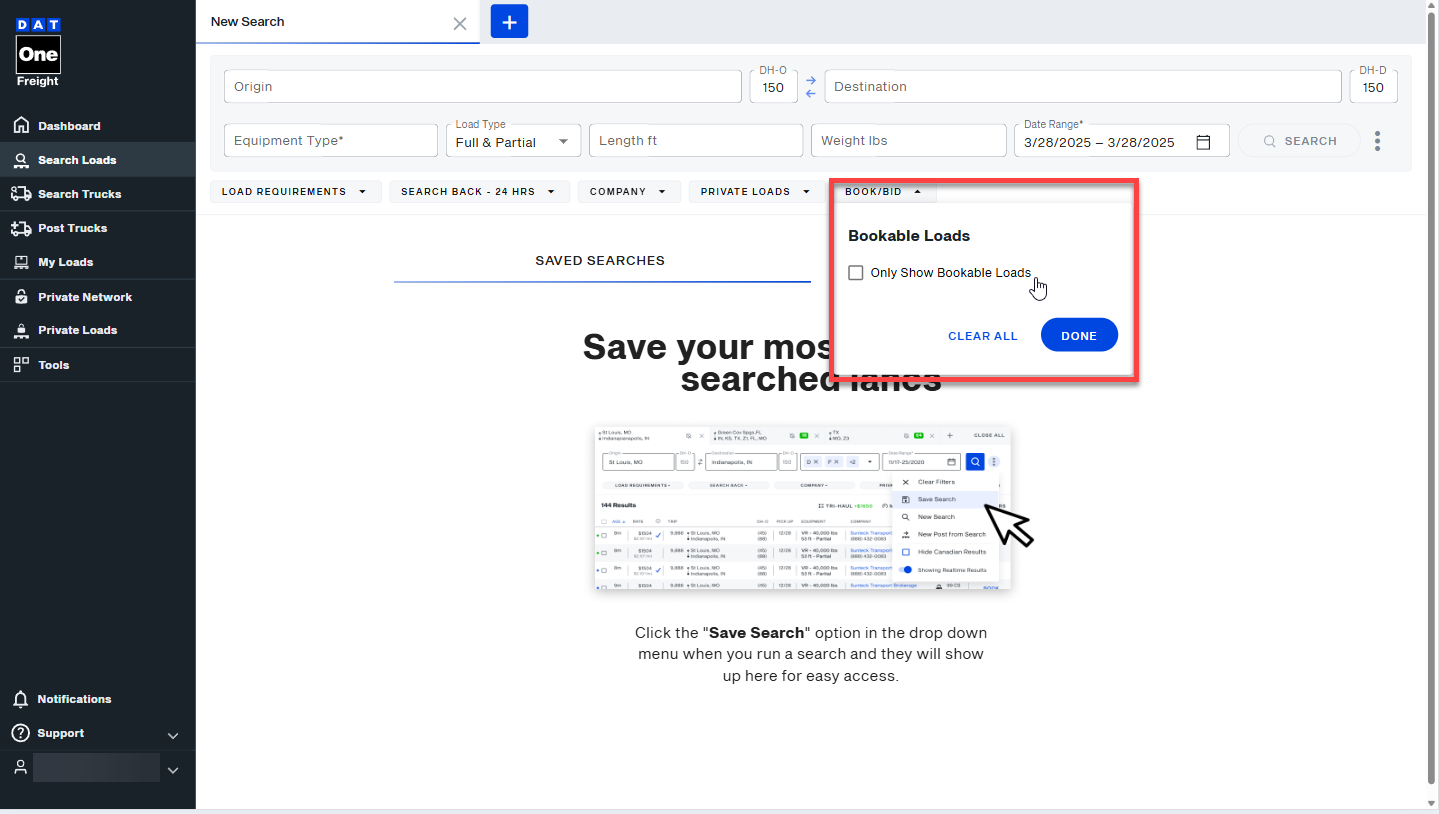The image size is (1439, 814).
Task: Click the Post Trucks truck icon
Action: click(20, 228)
